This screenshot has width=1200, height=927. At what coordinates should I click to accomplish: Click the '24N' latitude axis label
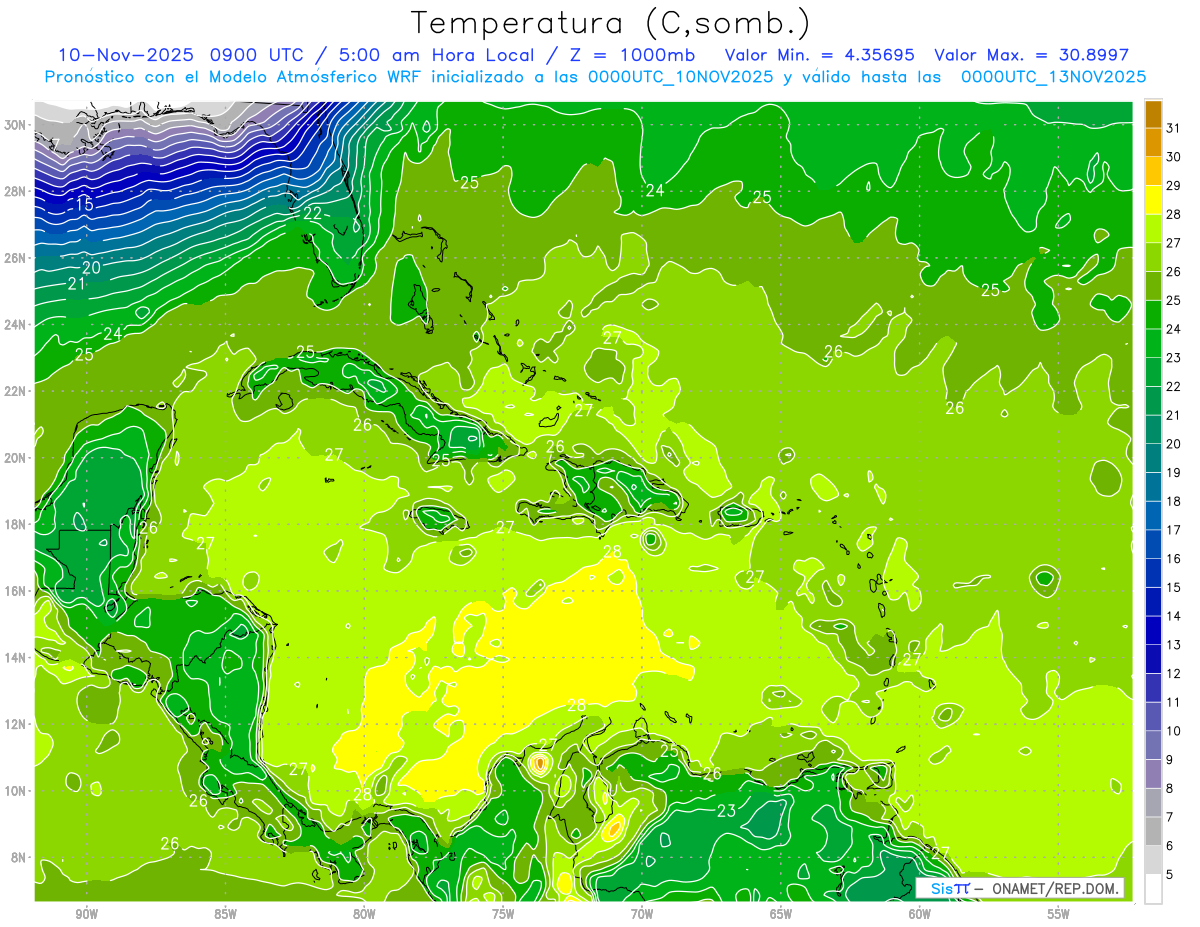[x=14, y=324]
